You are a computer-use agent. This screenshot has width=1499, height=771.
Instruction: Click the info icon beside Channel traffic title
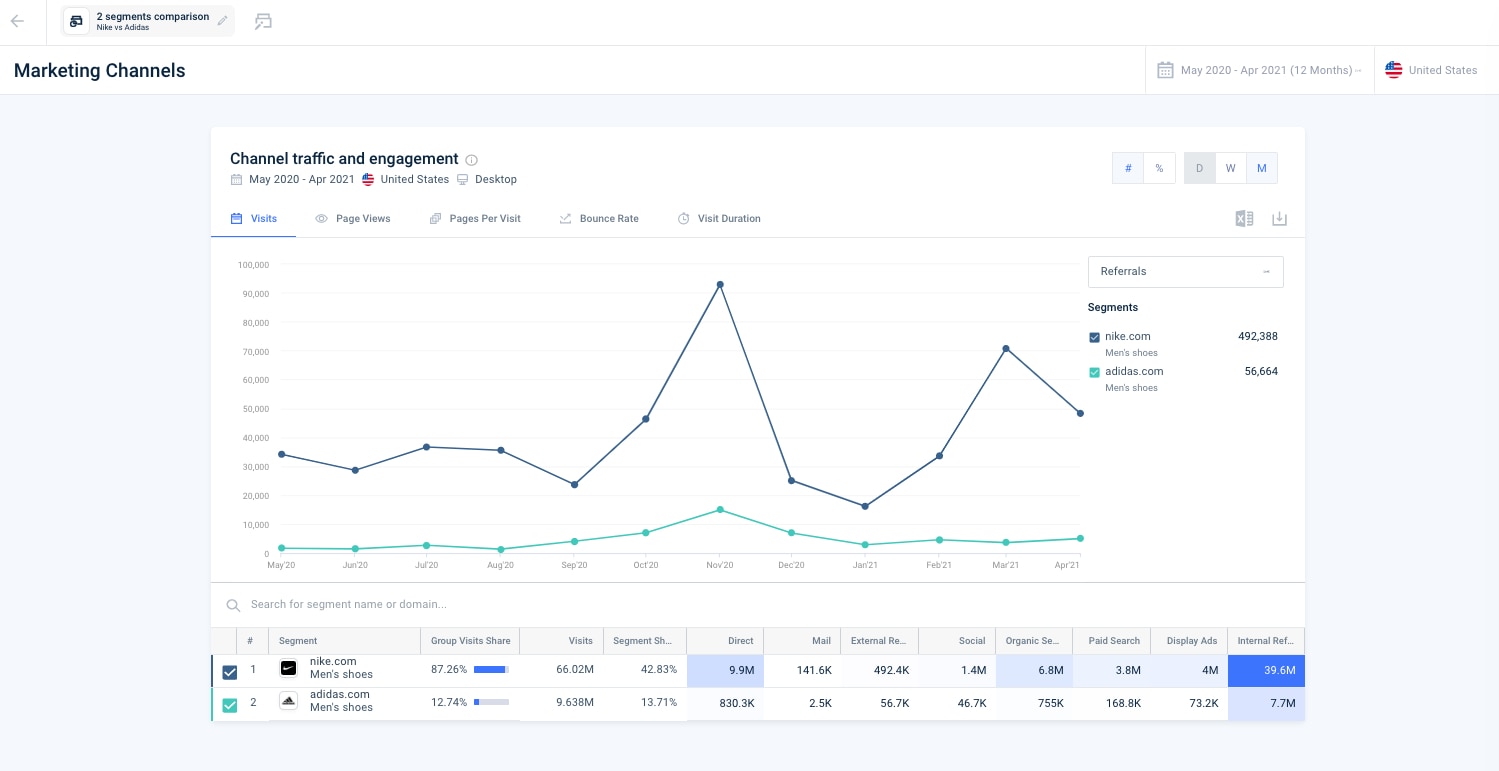[472, 159]
